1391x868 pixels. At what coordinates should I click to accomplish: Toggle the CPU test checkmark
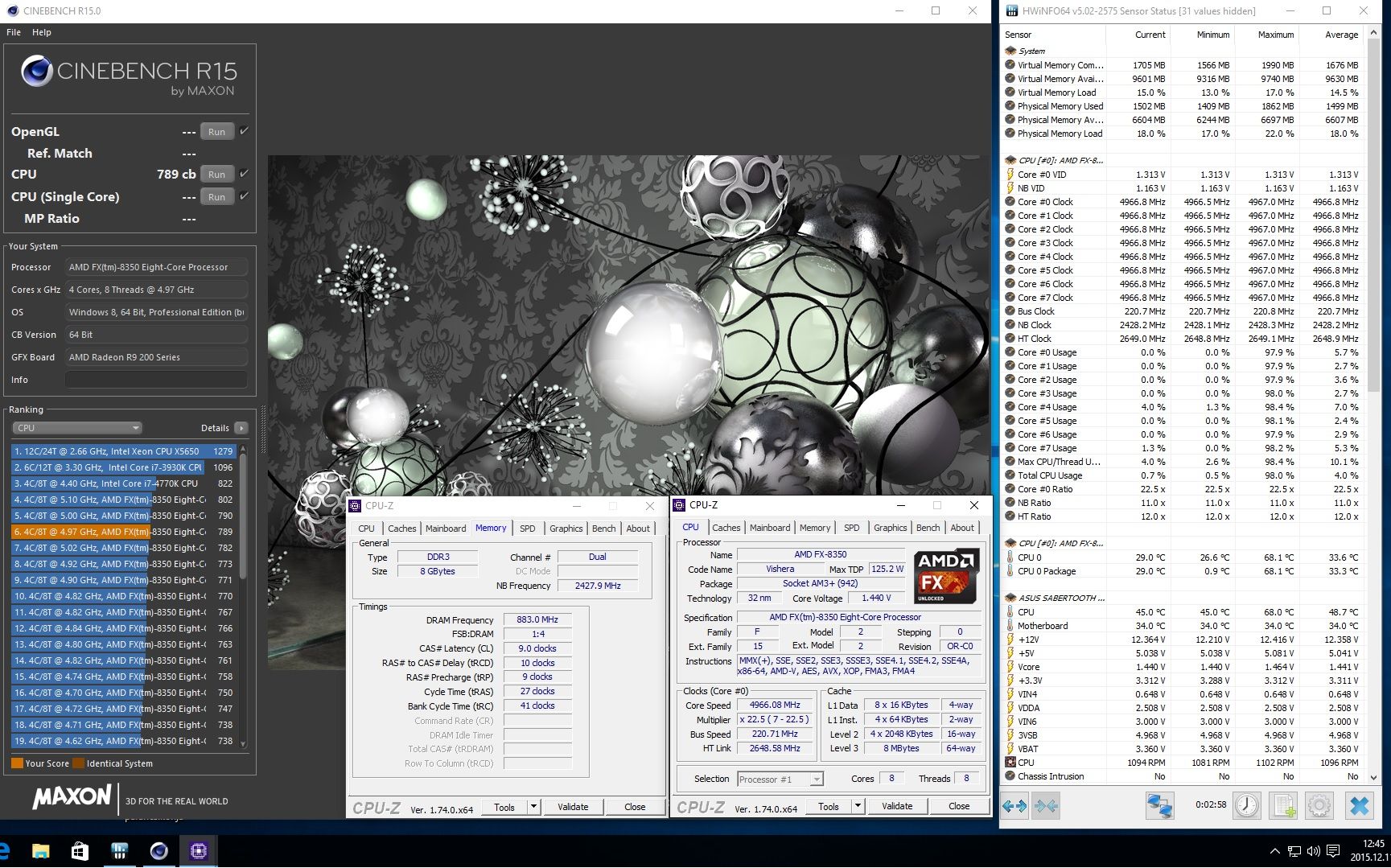pos(245,173)
